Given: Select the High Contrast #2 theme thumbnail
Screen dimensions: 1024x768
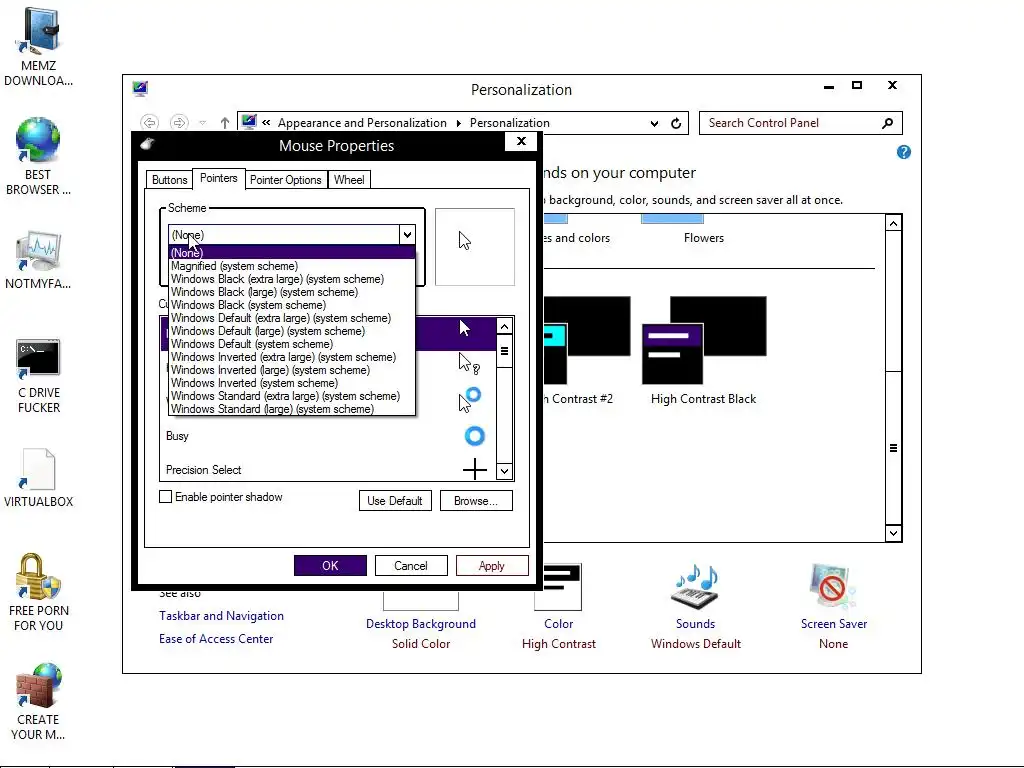Looking at the screenshot, I should (x=587, y=341).
